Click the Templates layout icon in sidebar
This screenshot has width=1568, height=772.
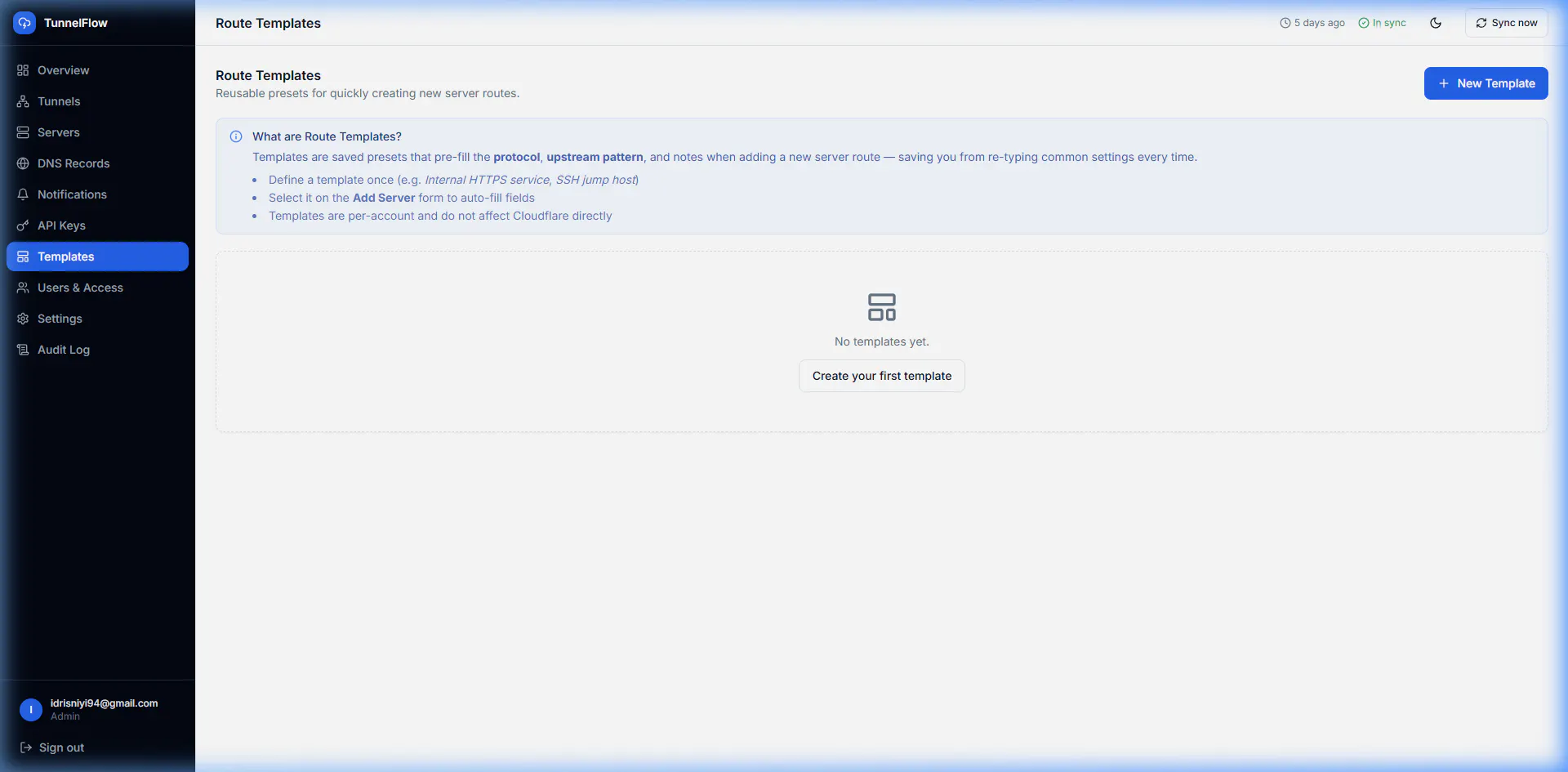(23, 257)
